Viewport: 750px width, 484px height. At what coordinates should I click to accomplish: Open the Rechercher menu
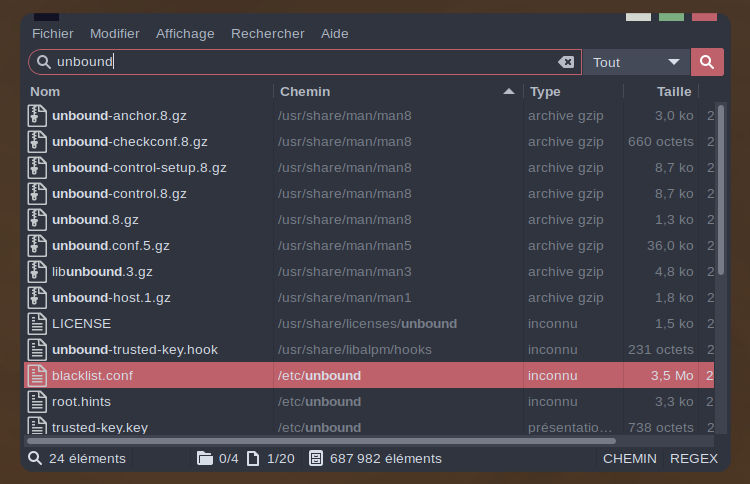point(267,33)
